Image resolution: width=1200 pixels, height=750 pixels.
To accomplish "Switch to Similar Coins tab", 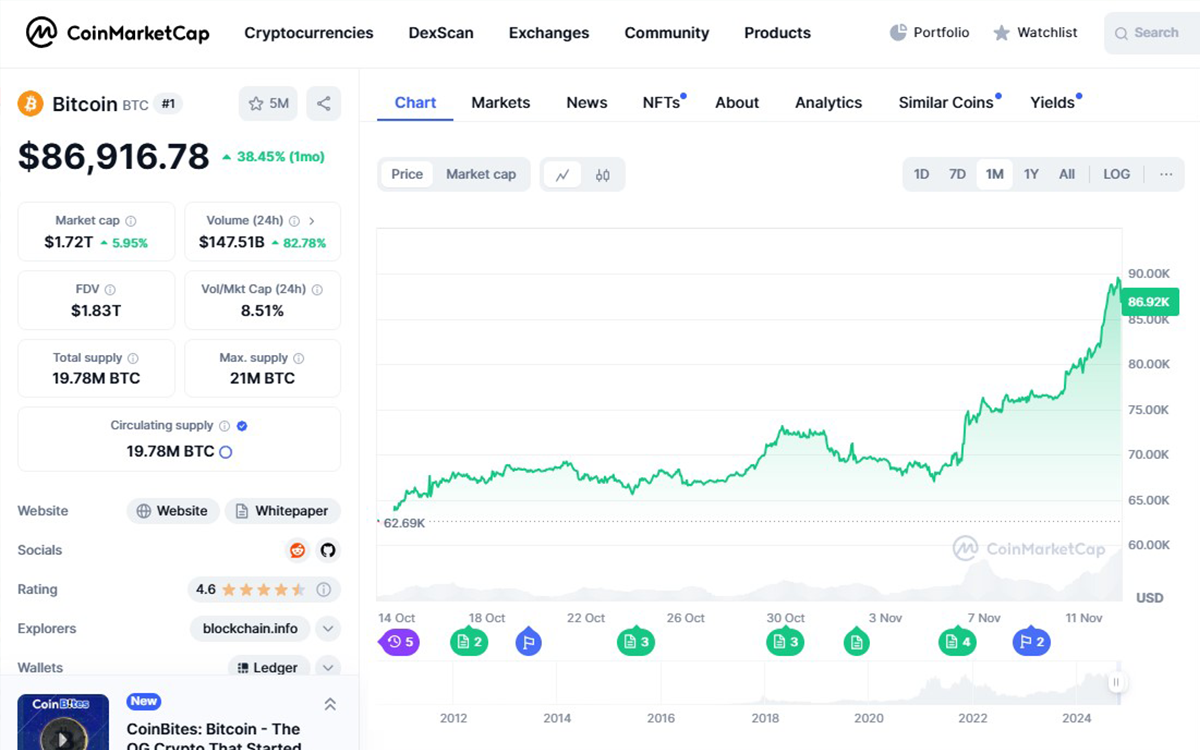I will (x=948, y=102).
